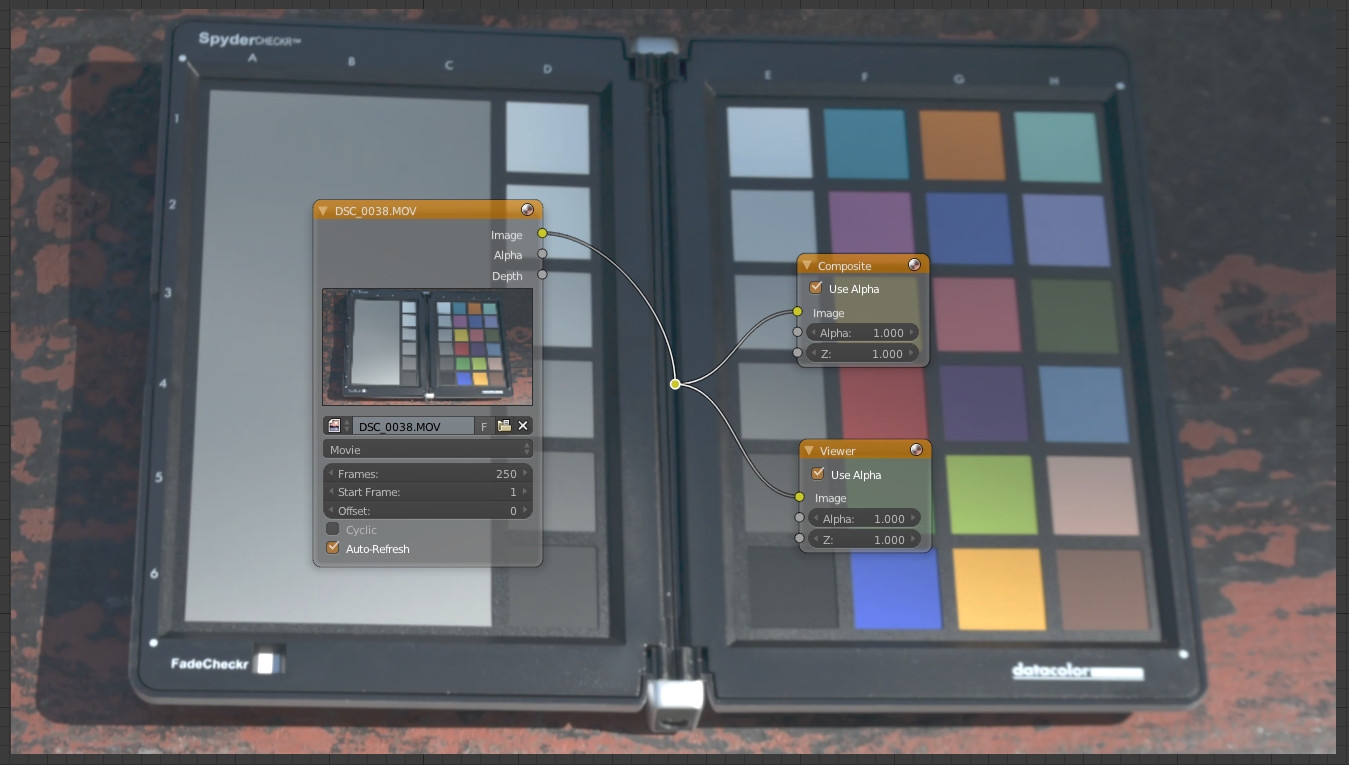Click the DSC_0038.MOV datablock name field

pyautogui.click(x=414, y=426)
